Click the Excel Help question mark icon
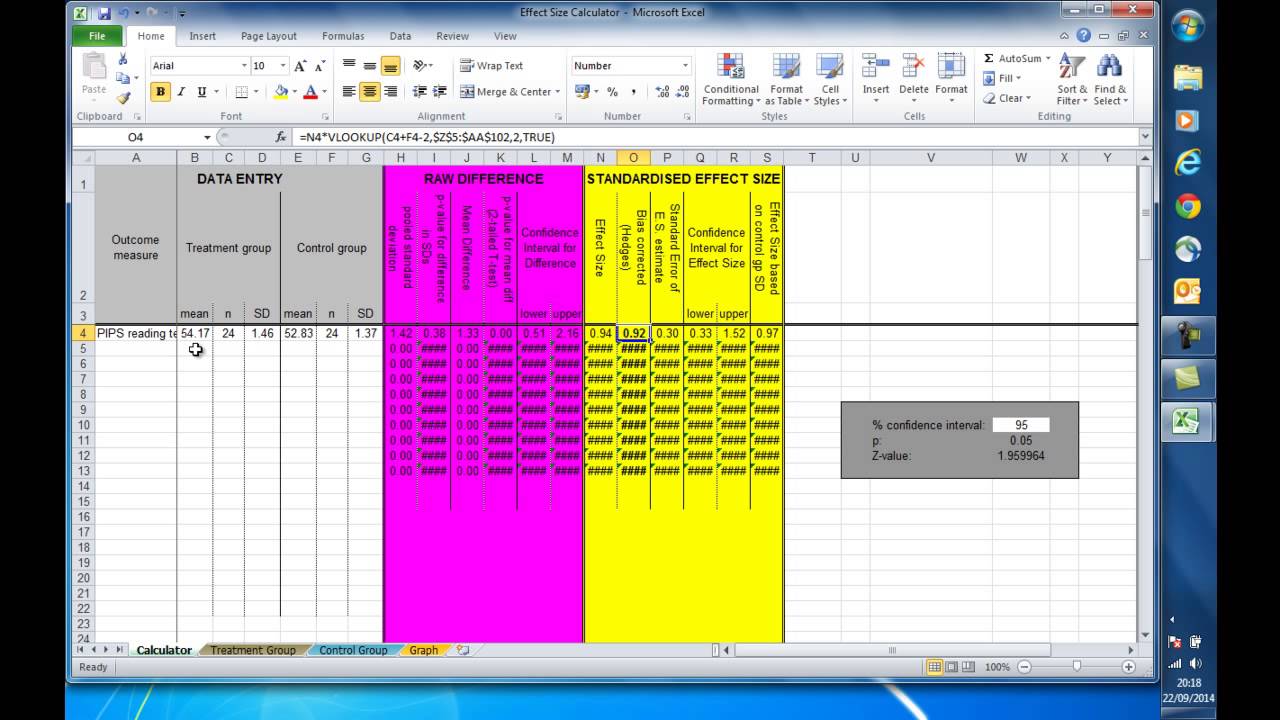The image size is (1280, 720). 1085,36
